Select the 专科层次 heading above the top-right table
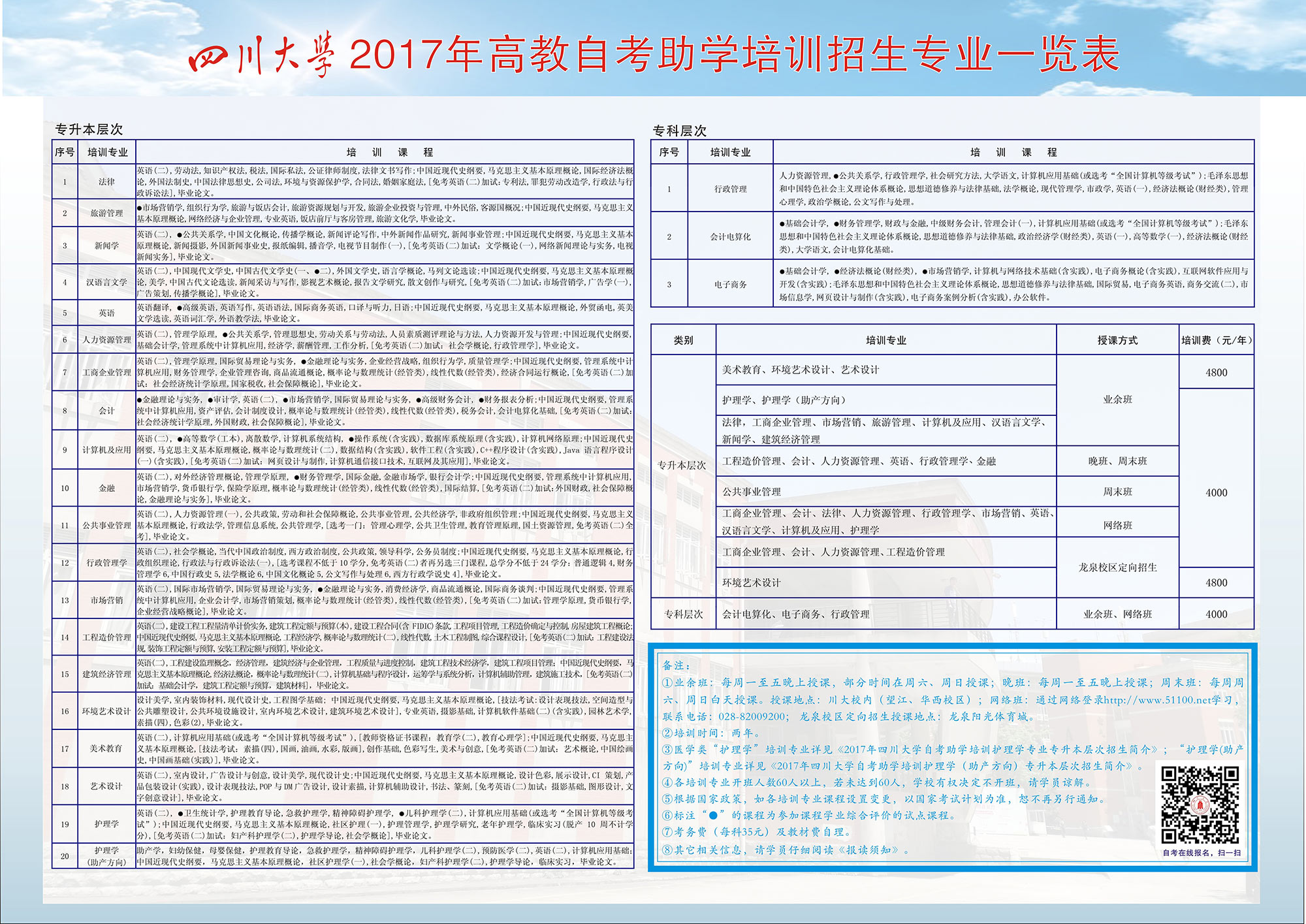 point(679,131)
